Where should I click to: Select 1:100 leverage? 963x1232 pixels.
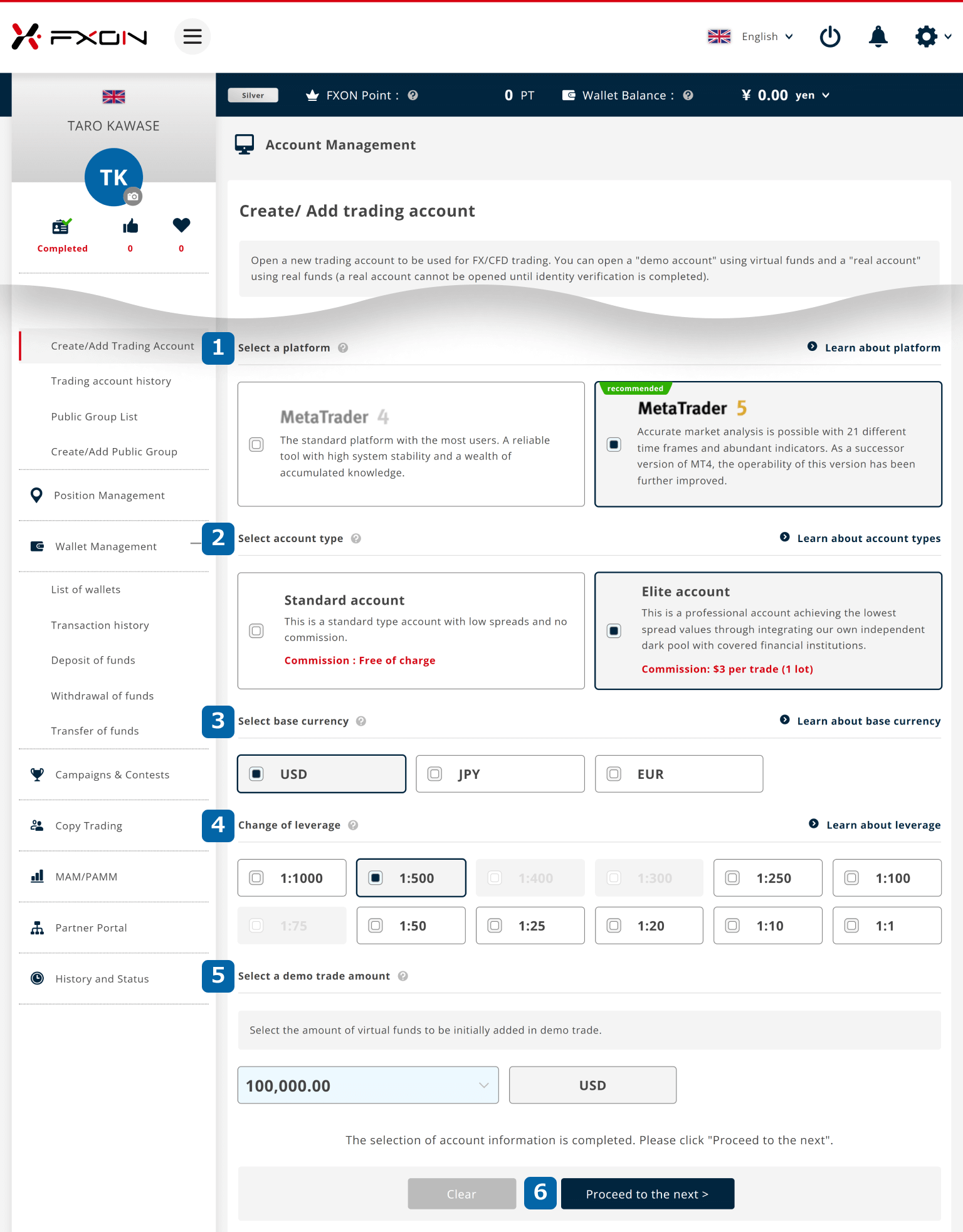tap(887, 878)
